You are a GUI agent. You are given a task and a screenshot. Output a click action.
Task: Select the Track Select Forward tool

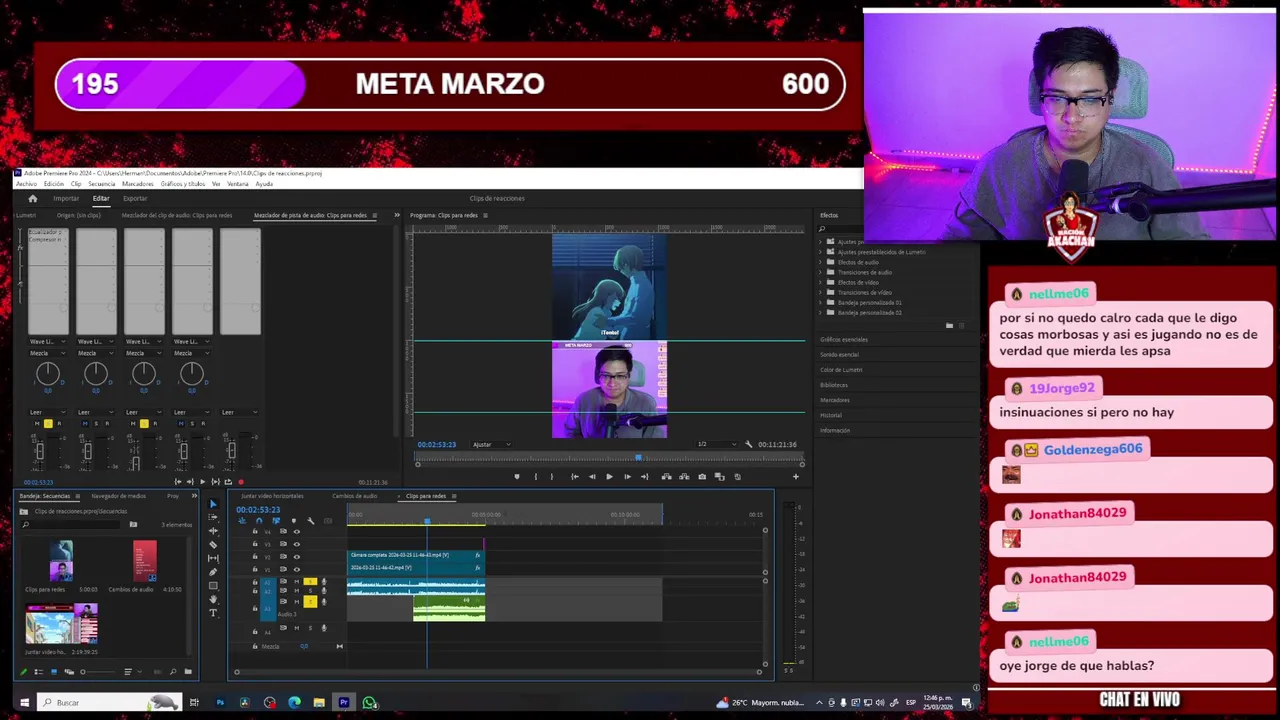[213, 517]
